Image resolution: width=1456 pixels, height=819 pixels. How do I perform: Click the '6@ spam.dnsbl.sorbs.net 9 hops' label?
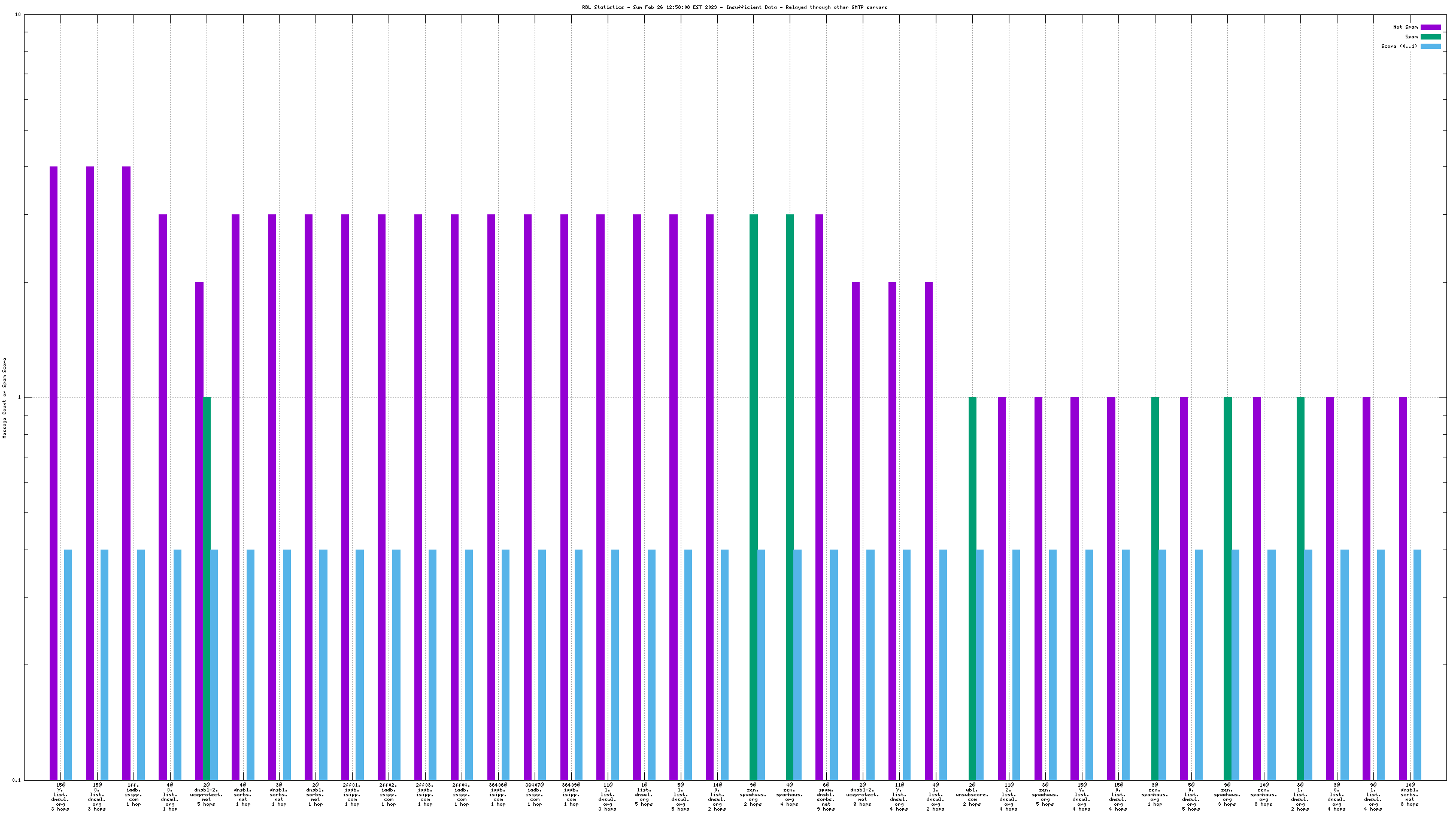click(826, 797)
